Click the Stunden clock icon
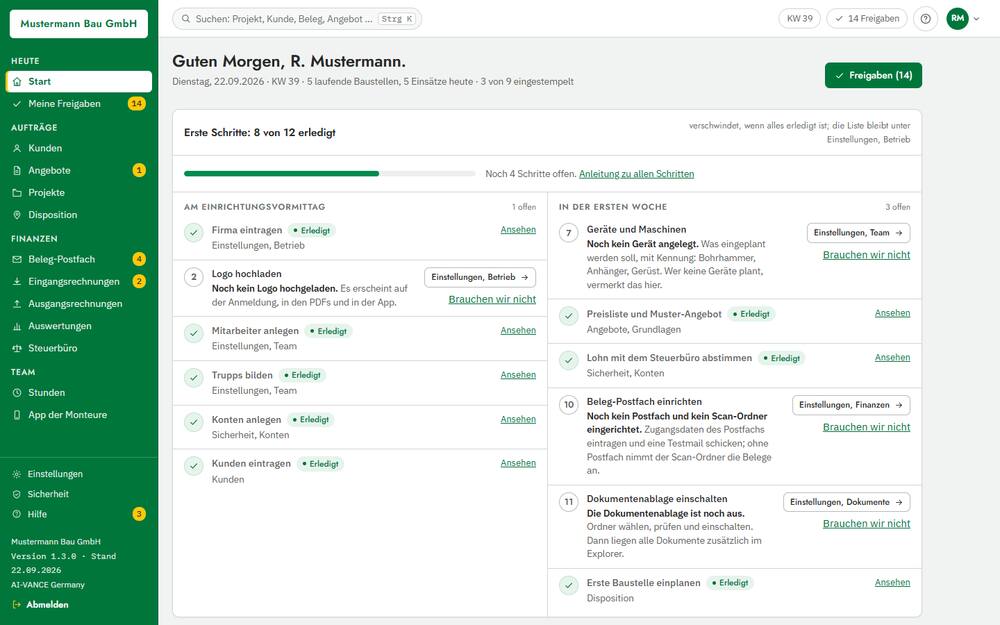The width and height of the screenshot is (1000, 625). 17,393
